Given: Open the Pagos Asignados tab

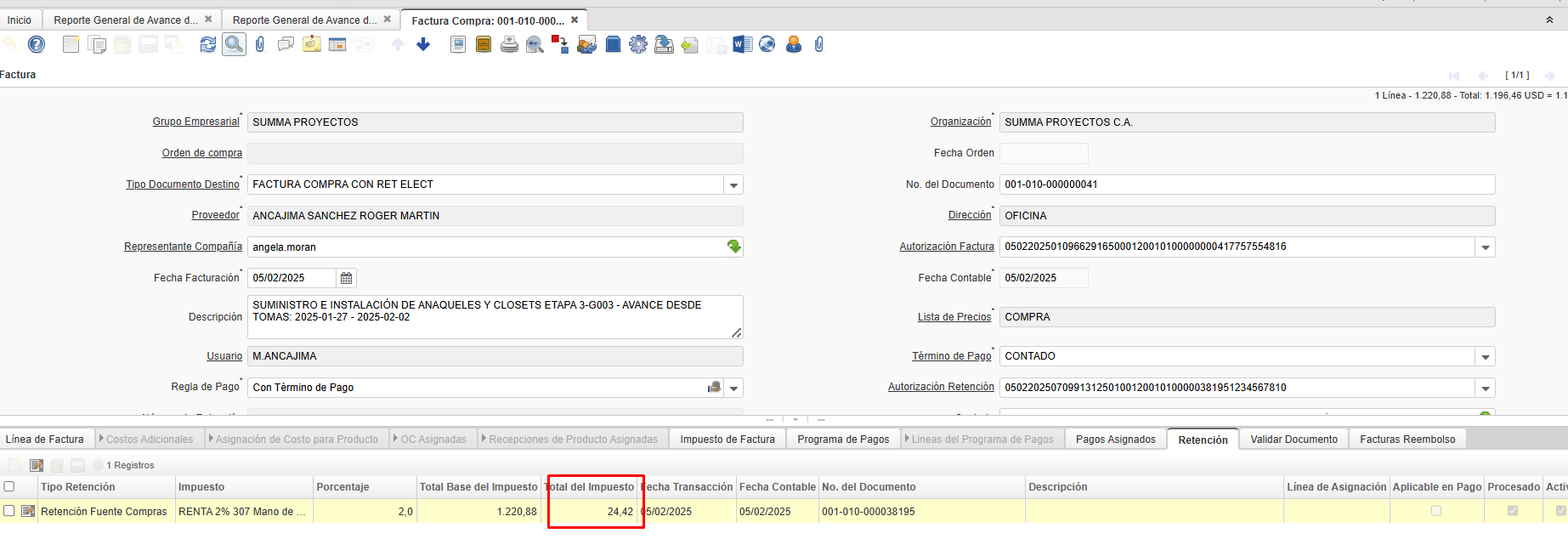Looking at the screenshot, I should [1115, 440].
